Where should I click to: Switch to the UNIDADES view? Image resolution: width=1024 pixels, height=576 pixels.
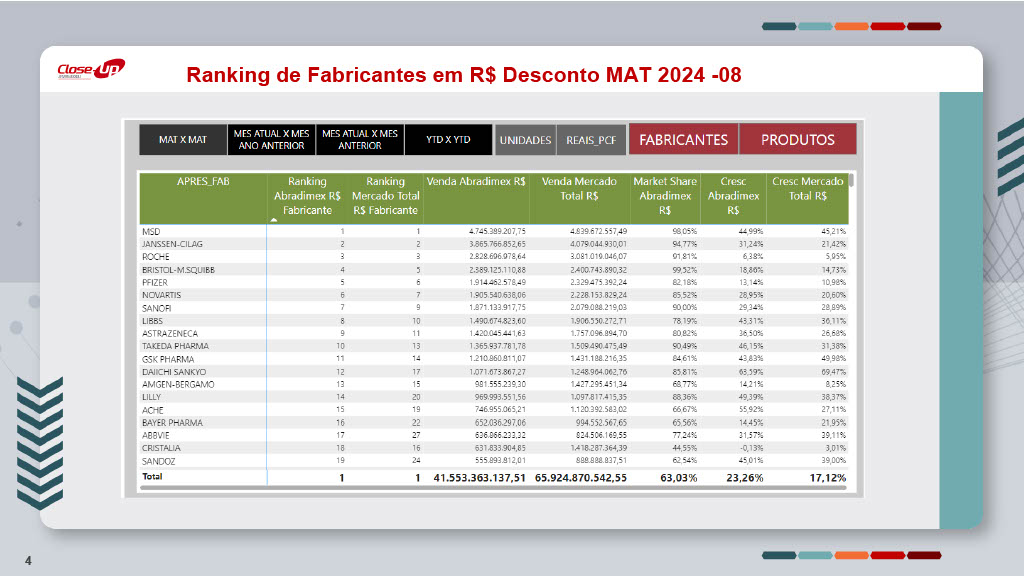tap(525, 140)
